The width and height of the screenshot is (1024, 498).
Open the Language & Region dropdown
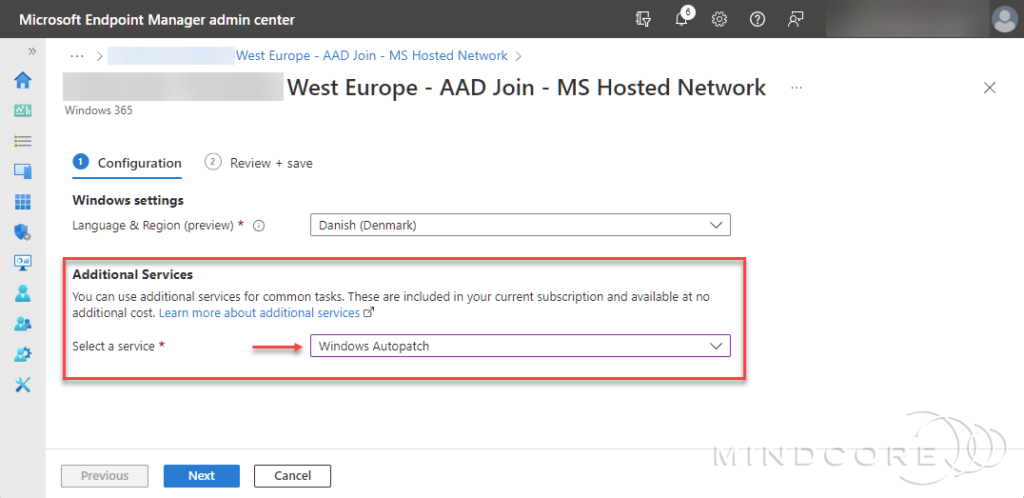pyautogui.click(x=520, y=225)
